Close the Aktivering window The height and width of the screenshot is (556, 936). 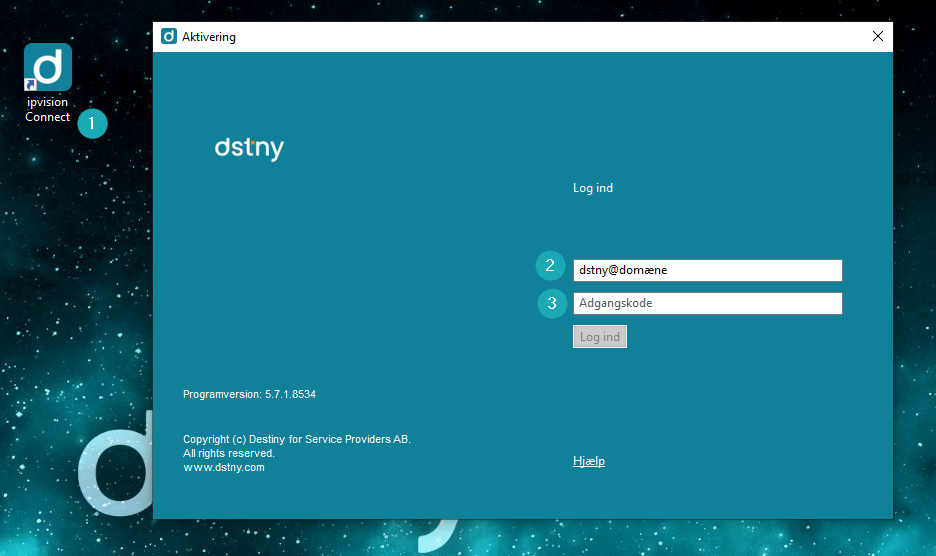tap(878, 36)
